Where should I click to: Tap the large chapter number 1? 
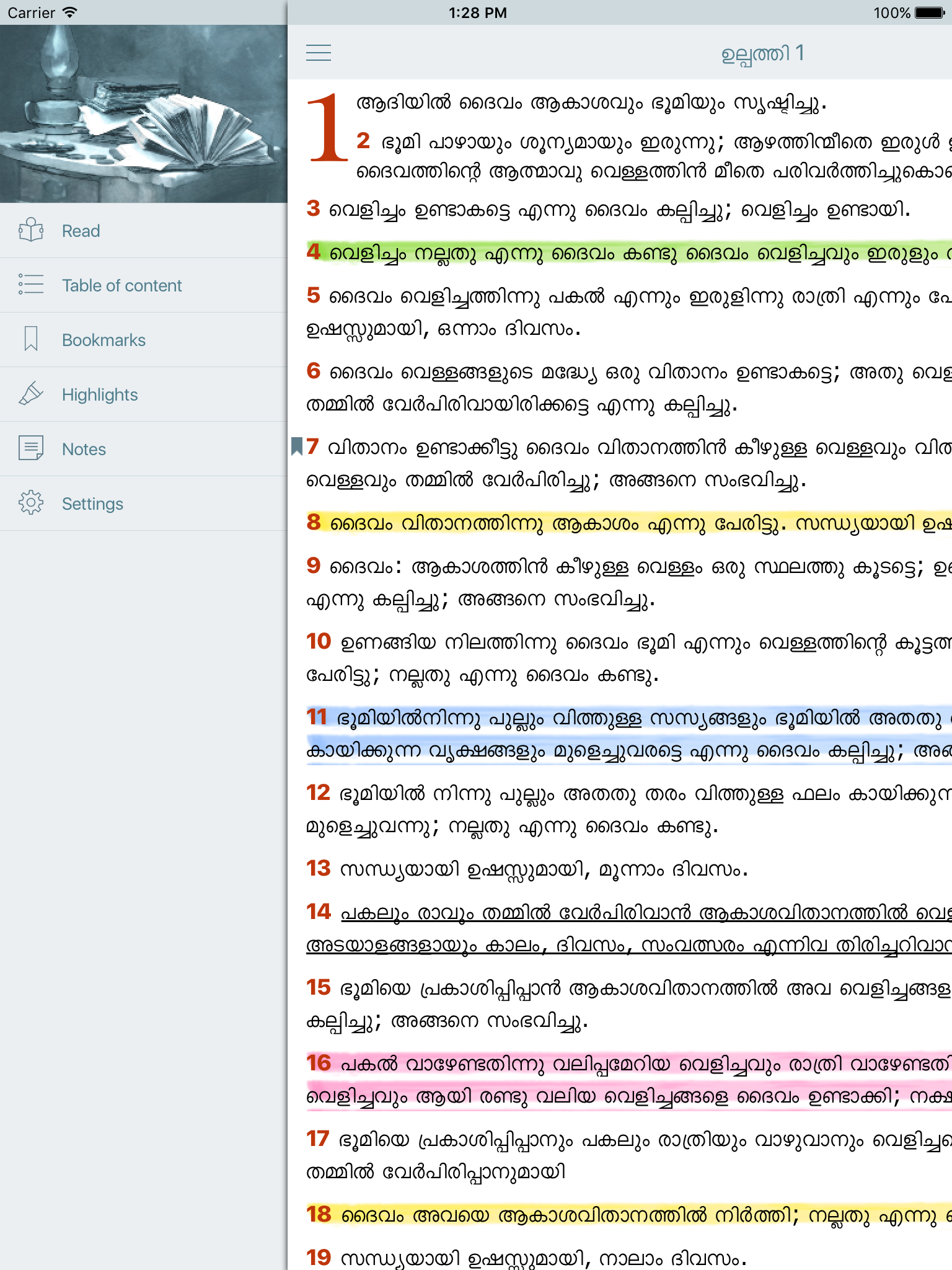pos(327,128)
